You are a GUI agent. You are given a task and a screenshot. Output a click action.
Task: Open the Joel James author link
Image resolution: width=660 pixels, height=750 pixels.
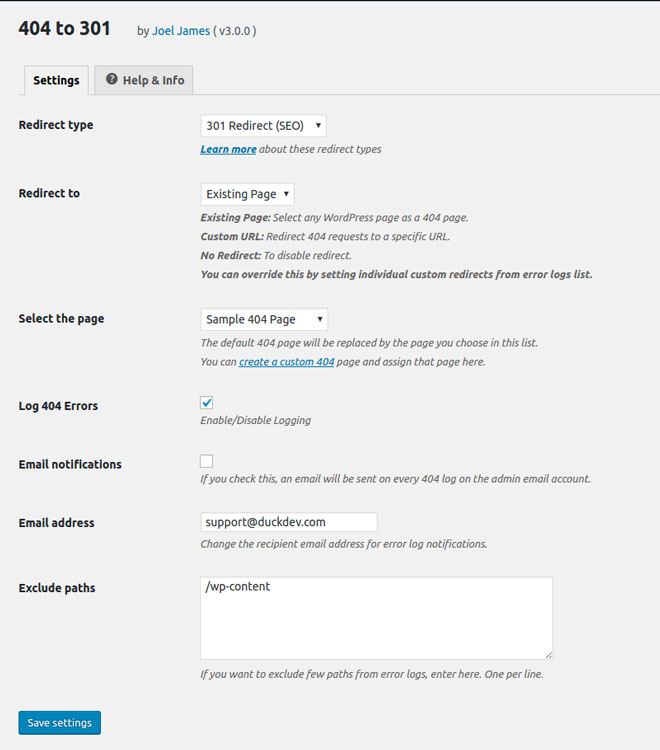click(x=181, y=31)
